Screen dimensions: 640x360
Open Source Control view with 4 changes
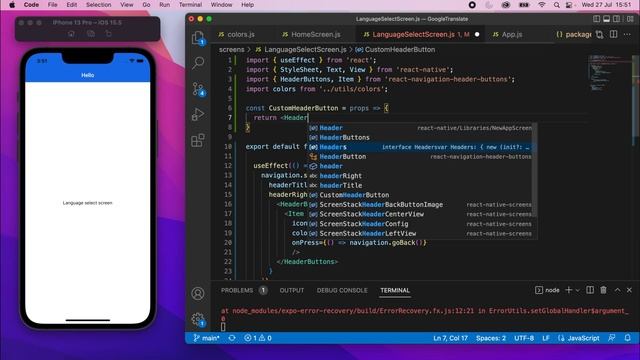[x=198, y=89]
